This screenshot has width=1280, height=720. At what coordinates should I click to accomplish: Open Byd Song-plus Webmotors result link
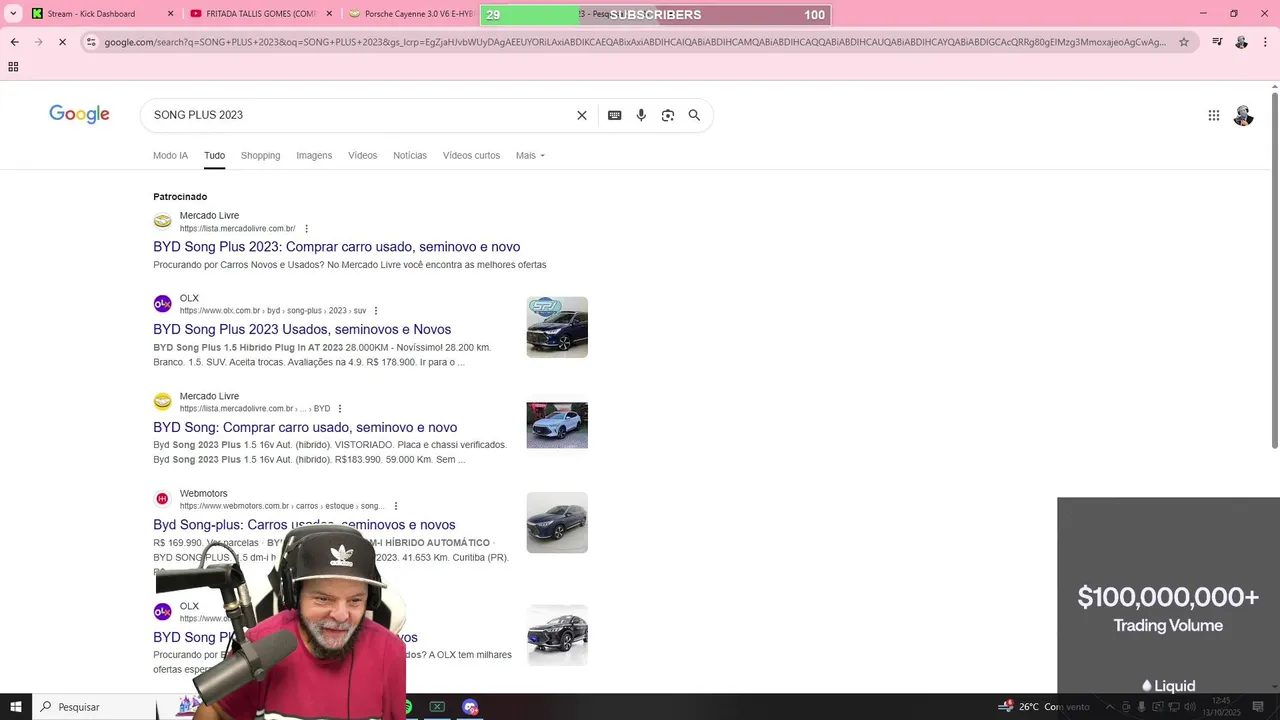(x=304, y=525)
